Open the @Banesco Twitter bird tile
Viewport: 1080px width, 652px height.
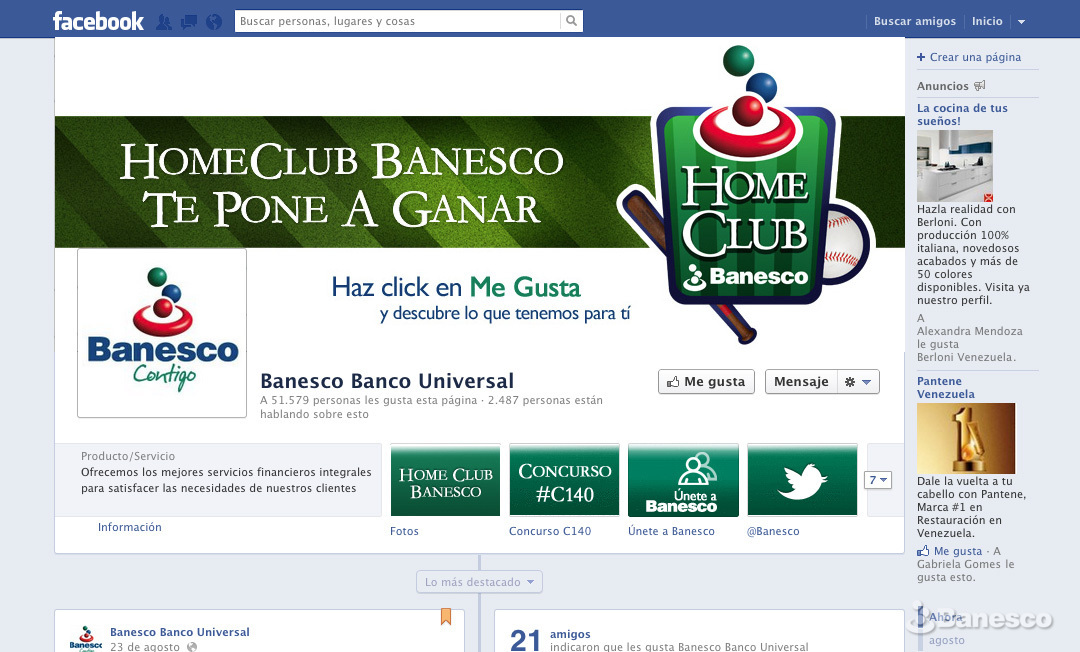pyautogui.click(x=802, y=480)
